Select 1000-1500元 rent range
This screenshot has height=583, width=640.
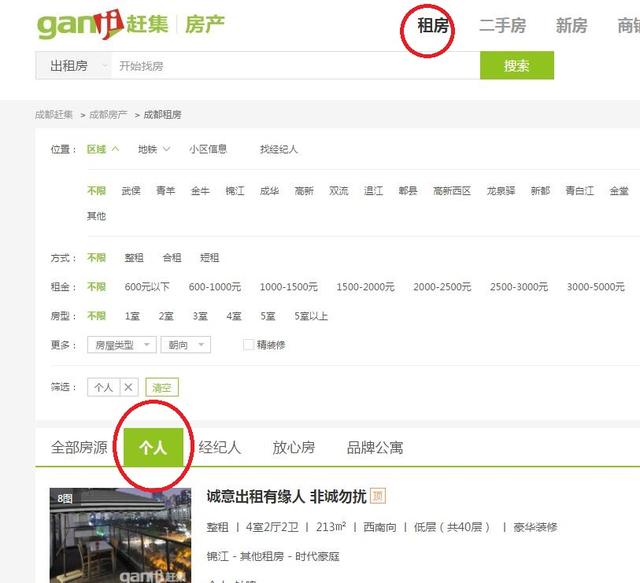[288, 287]
